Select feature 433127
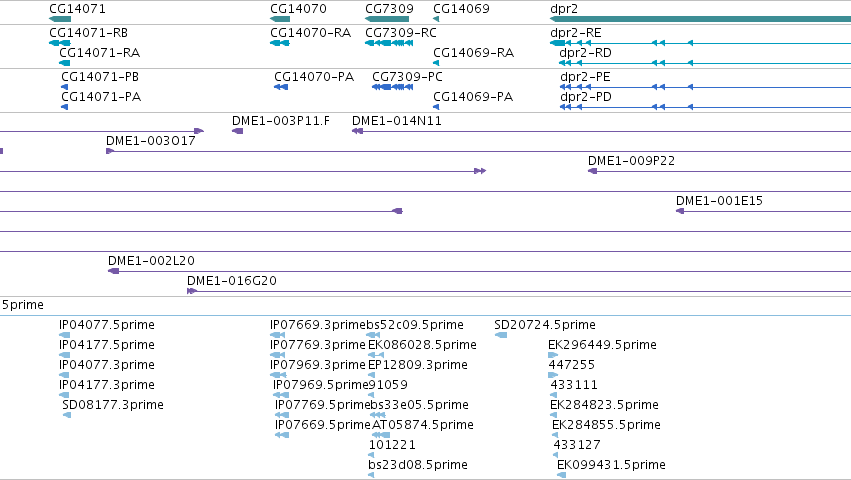Screen dimensions: 851x480 [x=576, y=445]
